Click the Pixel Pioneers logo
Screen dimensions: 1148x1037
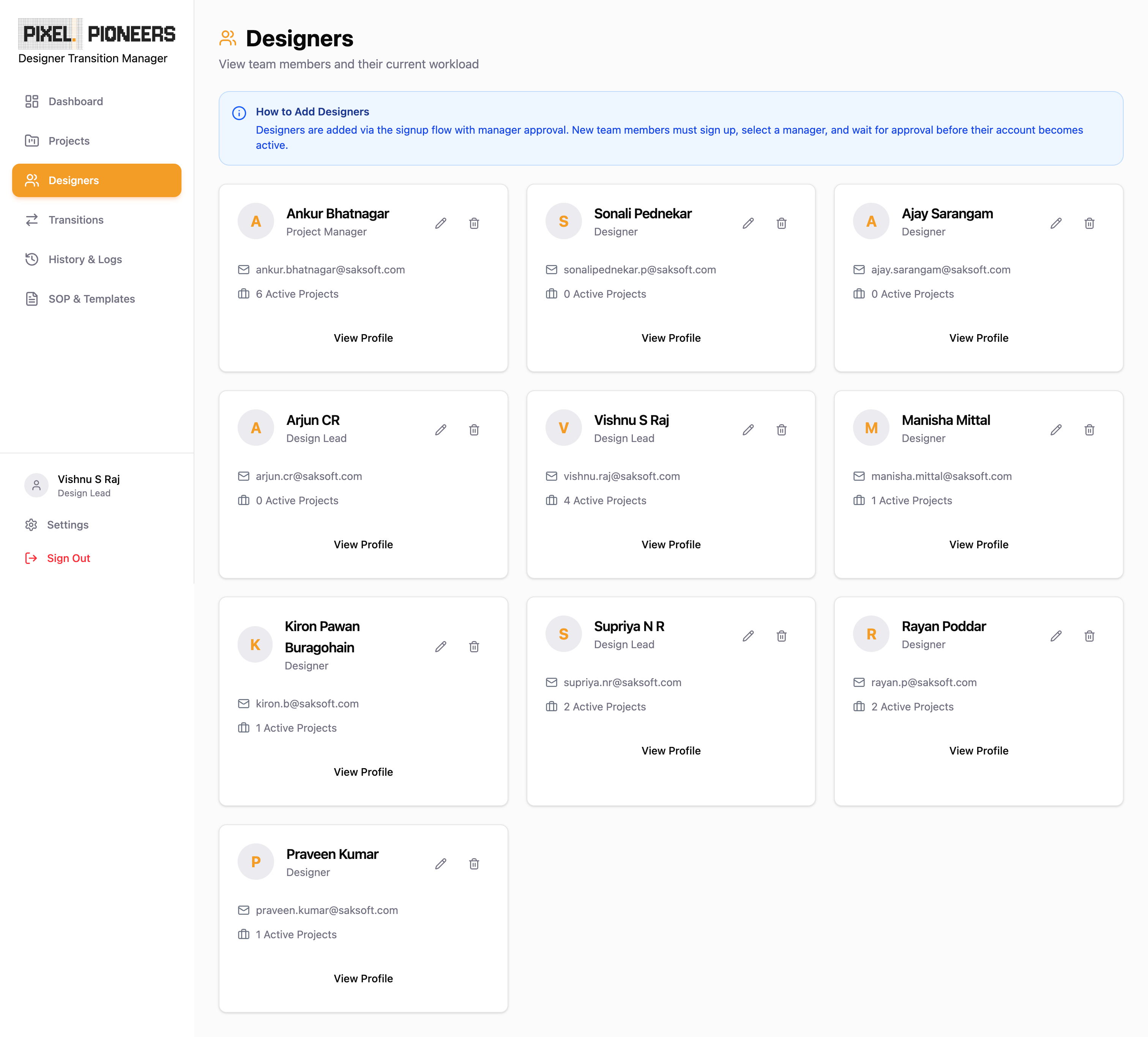click(x=97, y=33)
